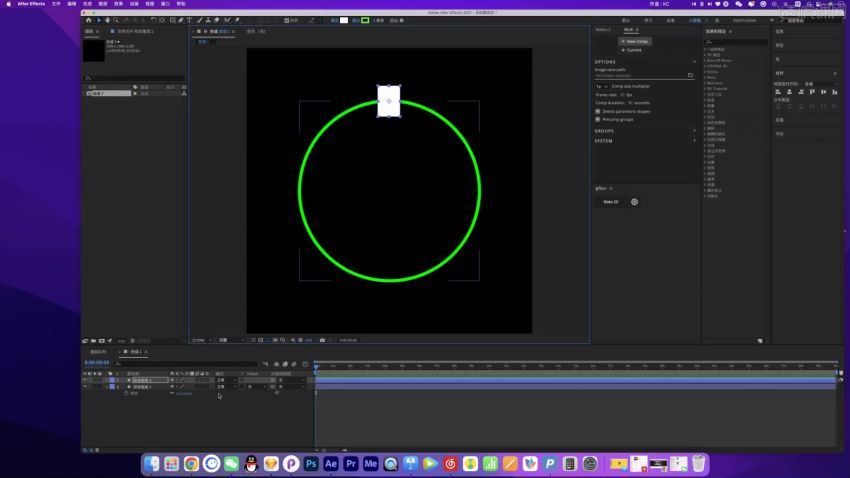Expand Boris FX Mocha effects category
The height and width of the screenshot is (478, 850).
pyautogui.click(x=705, y=60)
